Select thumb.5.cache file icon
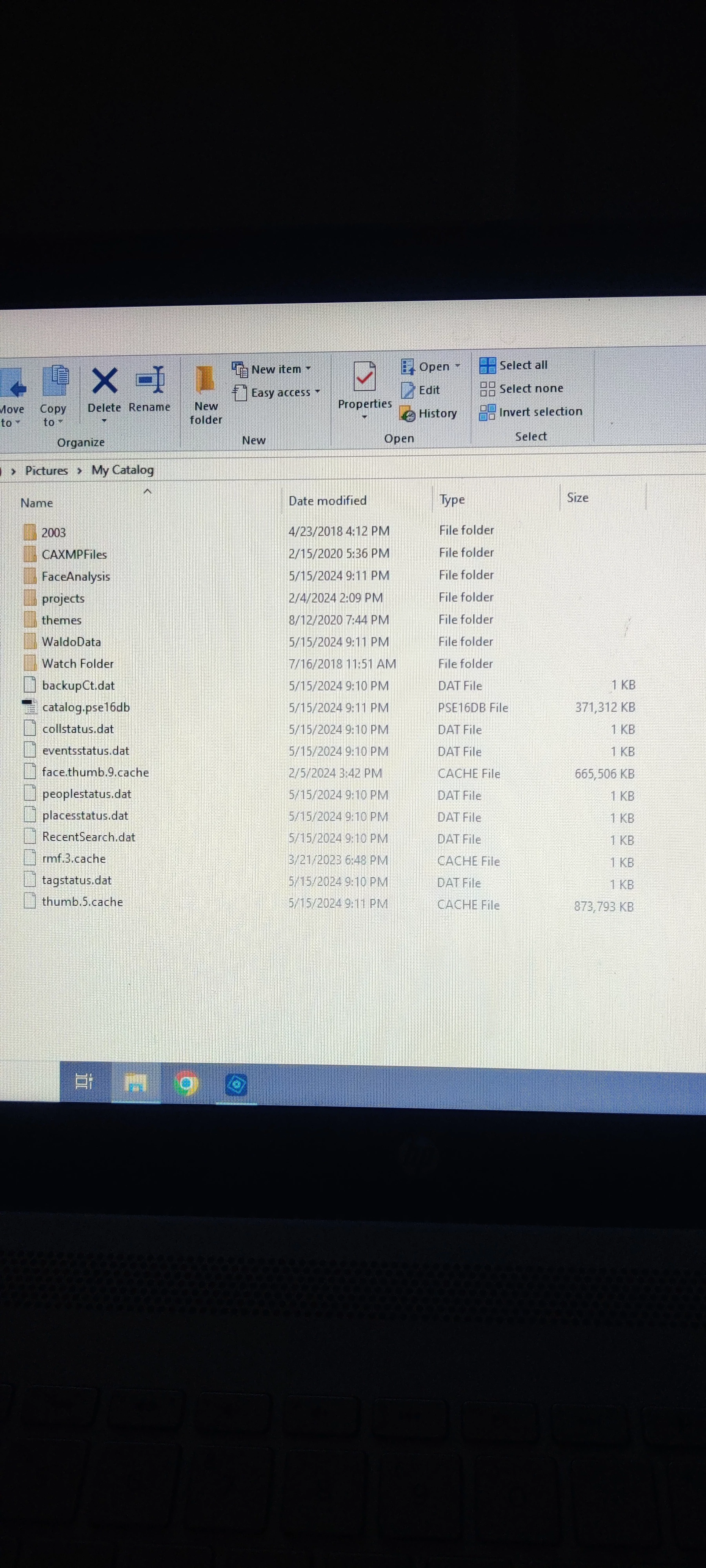Image resolution: width=706 pixels, height=1568 pixels. click(29, 902)
